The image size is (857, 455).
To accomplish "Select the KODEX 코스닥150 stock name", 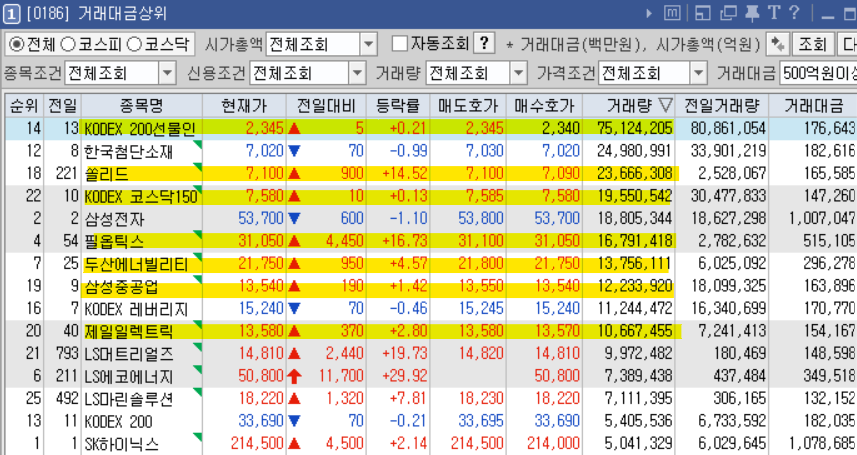I will [x=141, y=196].
